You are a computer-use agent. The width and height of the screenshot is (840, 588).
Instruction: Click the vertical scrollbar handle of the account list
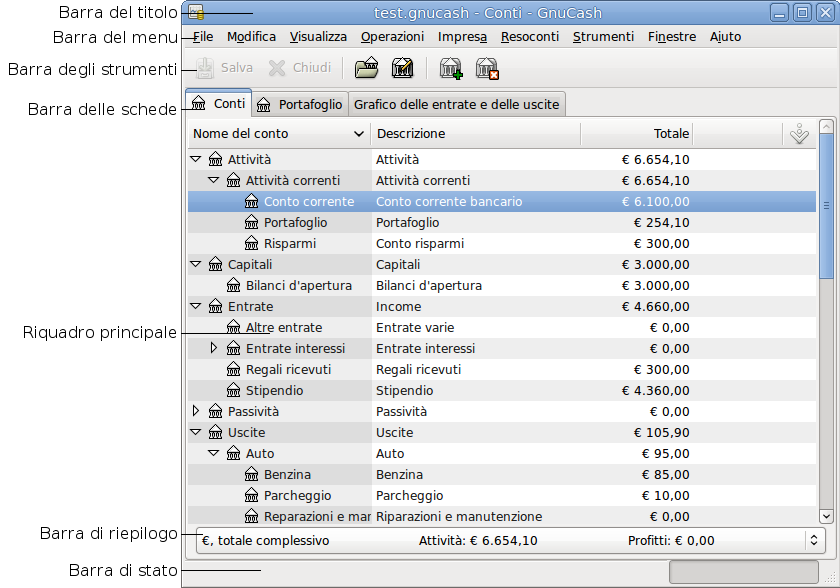(826, 206)
